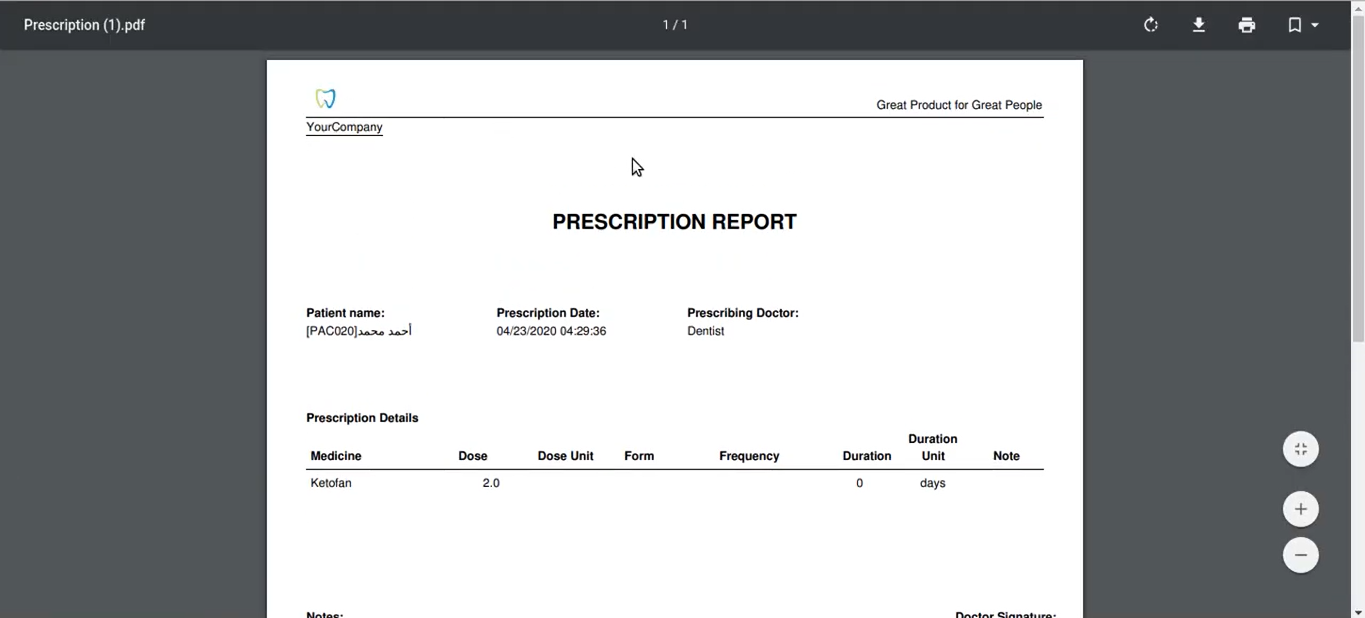The image size is (1365, 618).
Task: Click the tooth logo in the header
Action: pyautogui.click(x=325, y=98)
